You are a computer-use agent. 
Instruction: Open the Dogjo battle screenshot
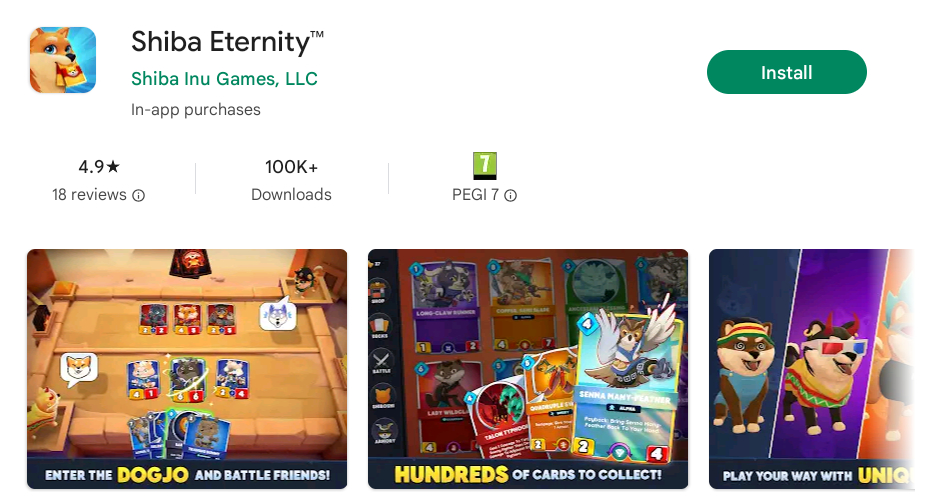(x=187, y=369)
